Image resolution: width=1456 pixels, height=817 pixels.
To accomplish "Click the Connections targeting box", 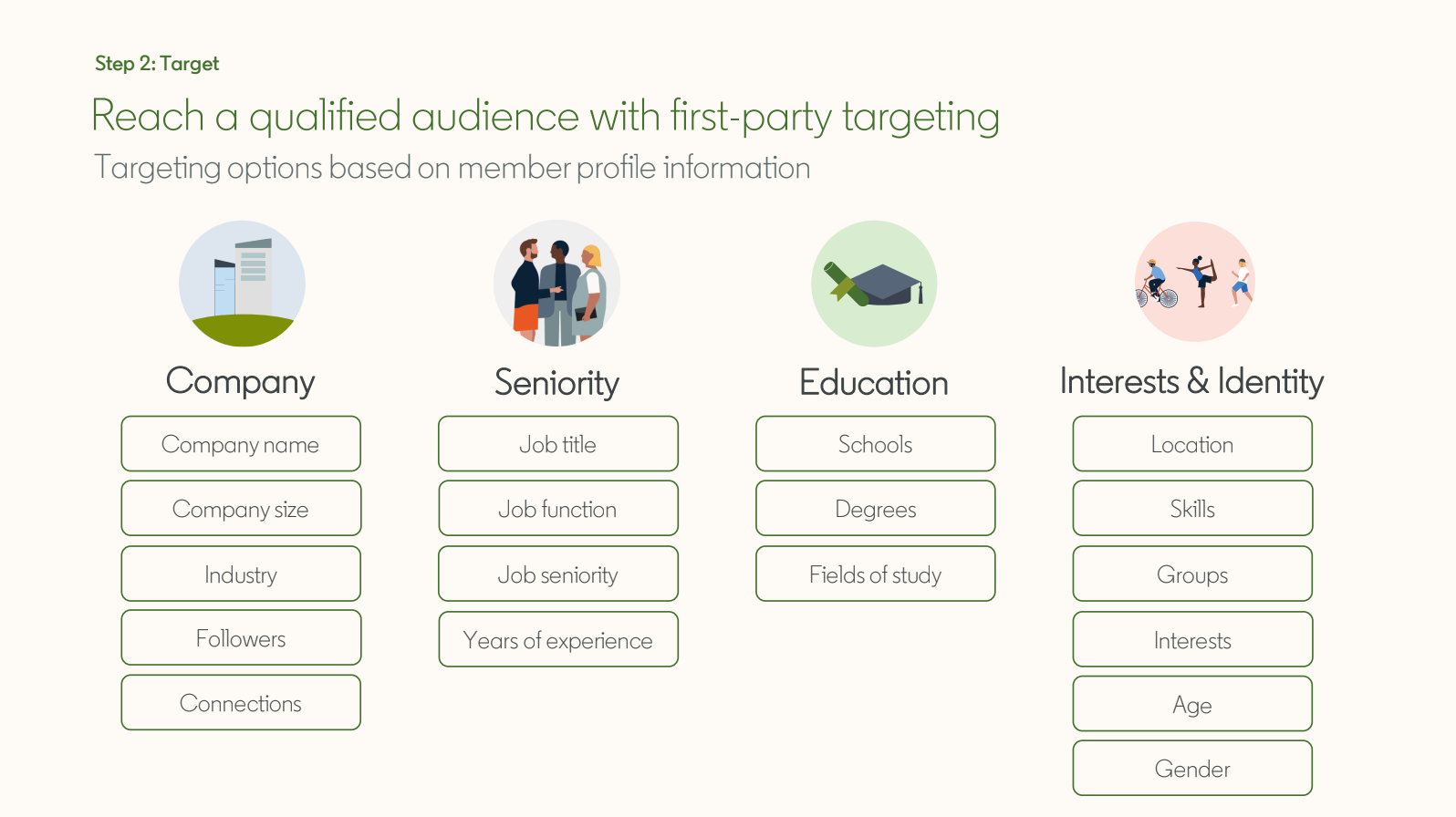I will coord(241,703).
